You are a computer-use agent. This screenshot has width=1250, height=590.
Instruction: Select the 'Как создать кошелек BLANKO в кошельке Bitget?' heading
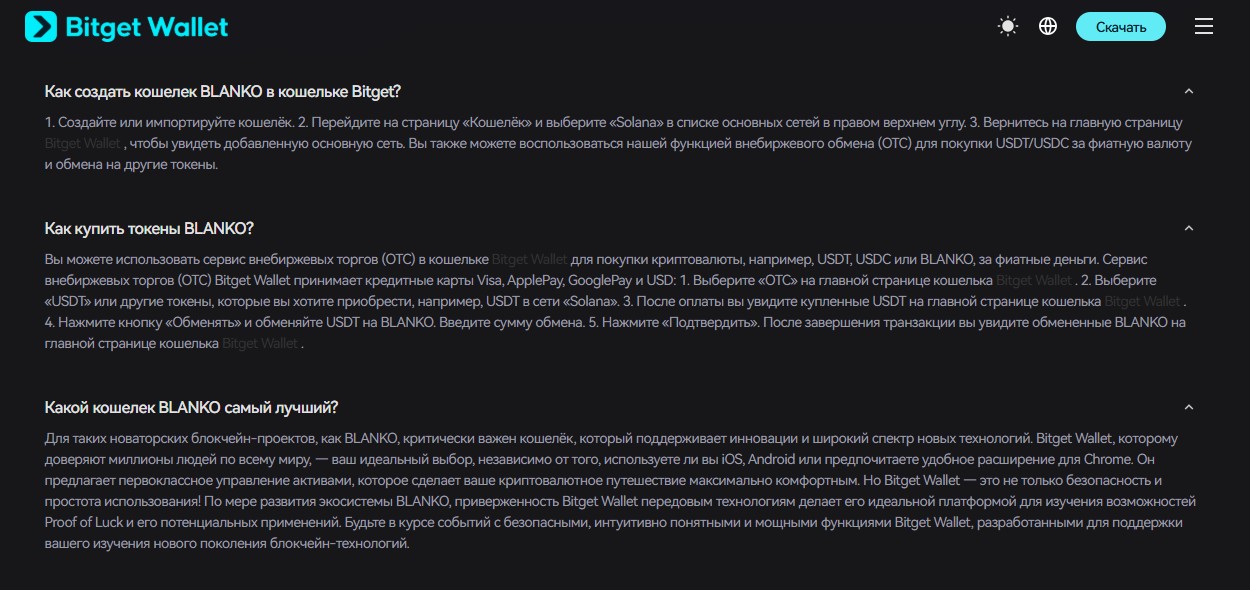pos(223,91)
